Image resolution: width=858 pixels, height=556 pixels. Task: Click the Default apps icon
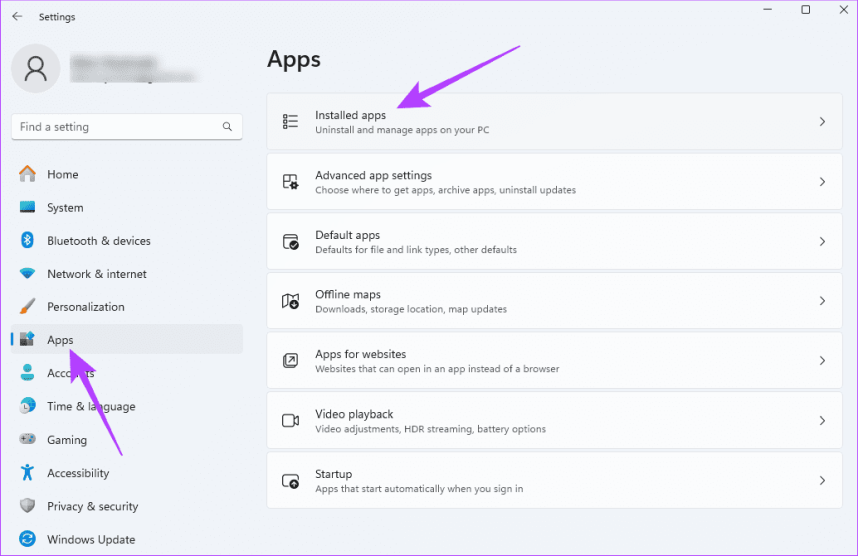click(291, 242)
